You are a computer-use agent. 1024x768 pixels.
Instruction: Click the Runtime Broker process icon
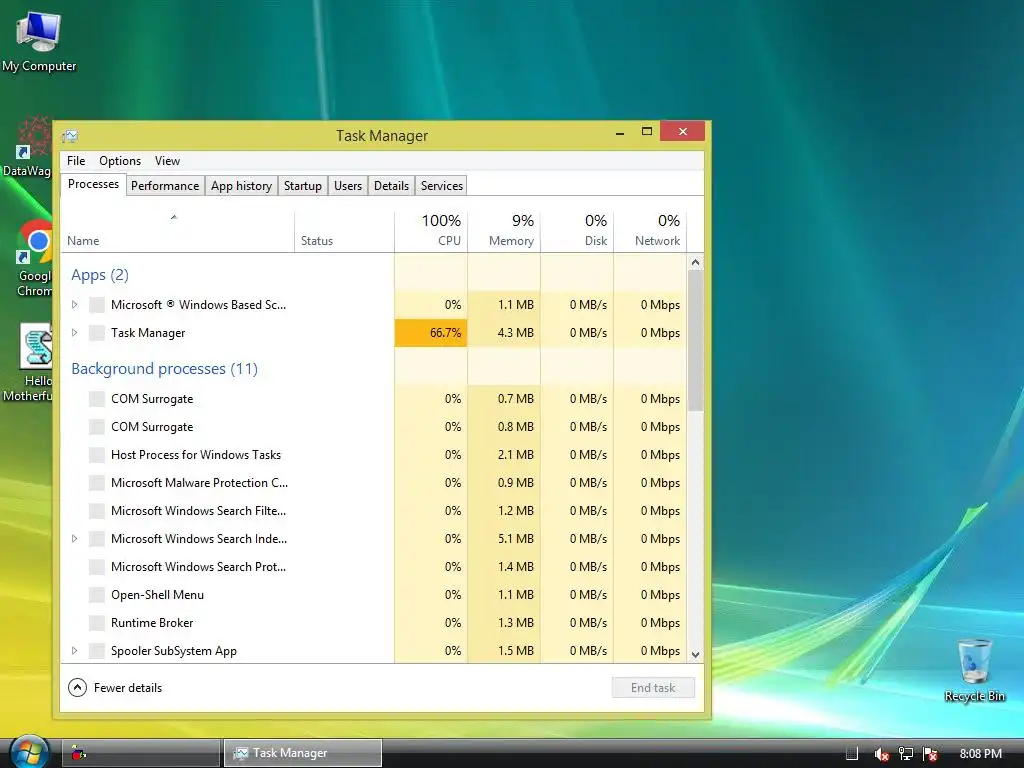pos(97,623)
